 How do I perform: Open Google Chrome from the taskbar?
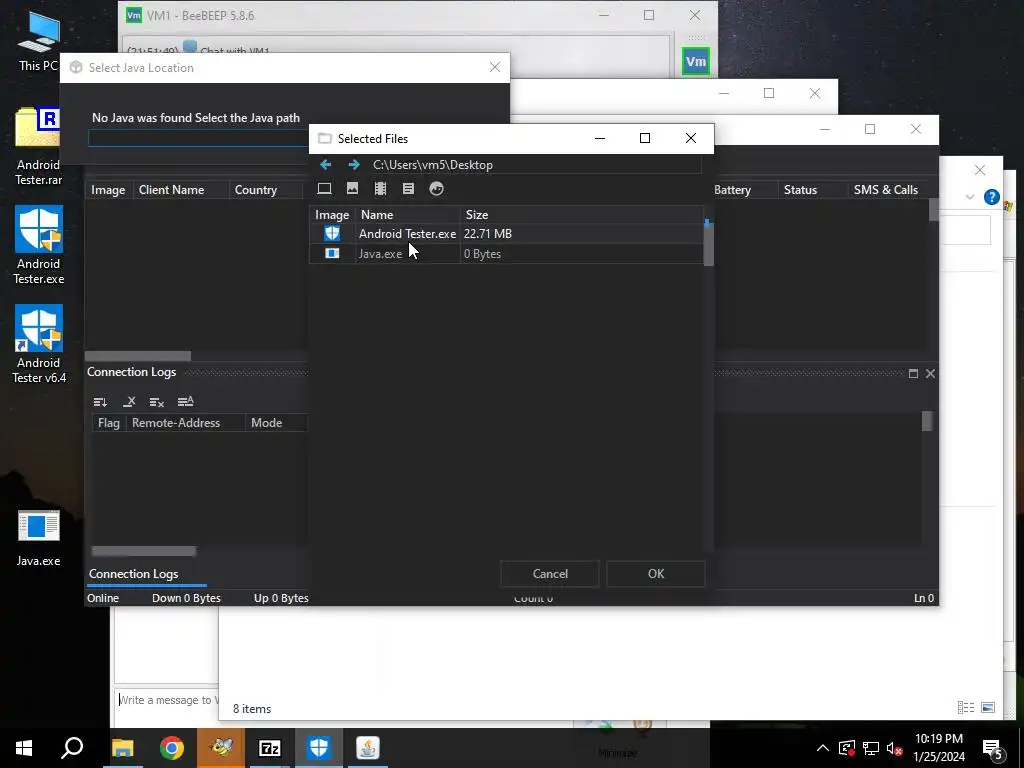[171, 748]
